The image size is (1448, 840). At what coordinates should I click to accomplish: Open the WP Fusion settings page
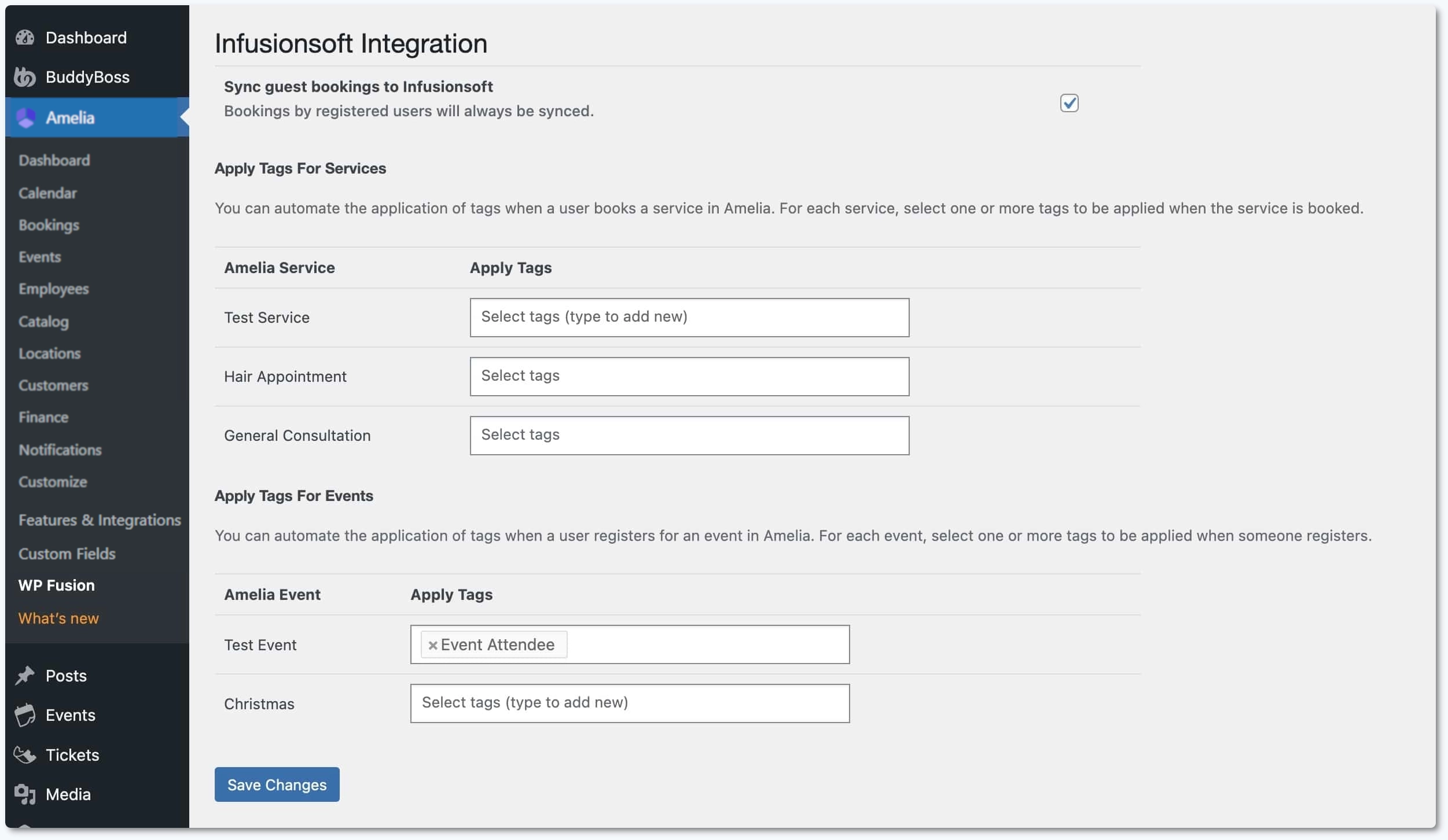point(56,585)
